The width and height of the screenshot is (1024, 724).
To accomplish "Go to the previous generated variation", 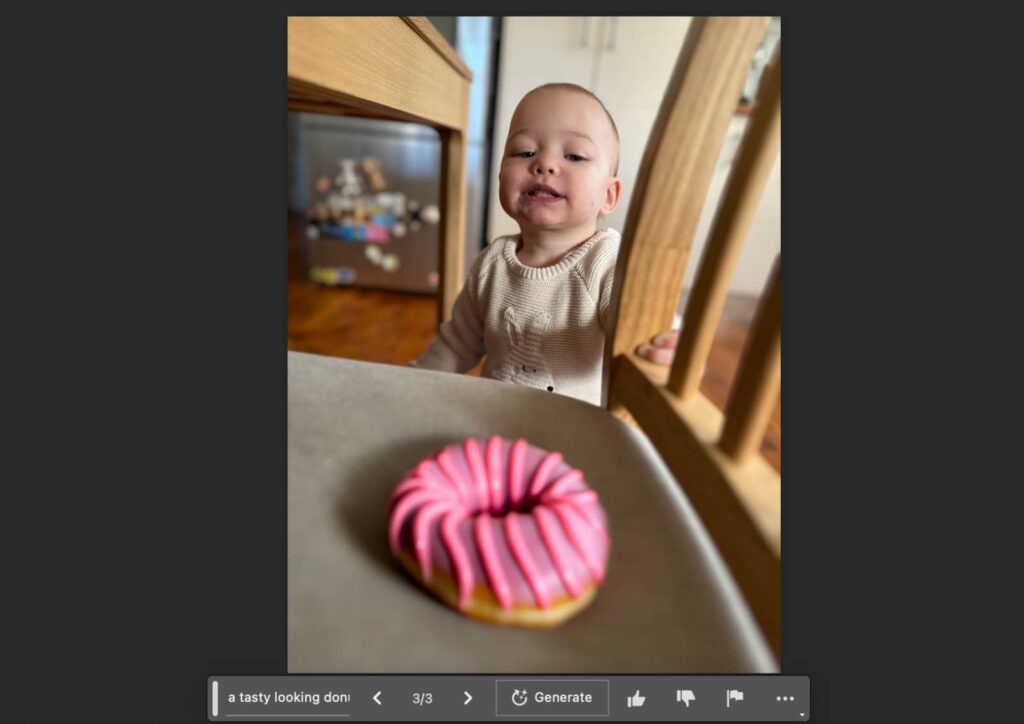I will click(x=377, y=698).
